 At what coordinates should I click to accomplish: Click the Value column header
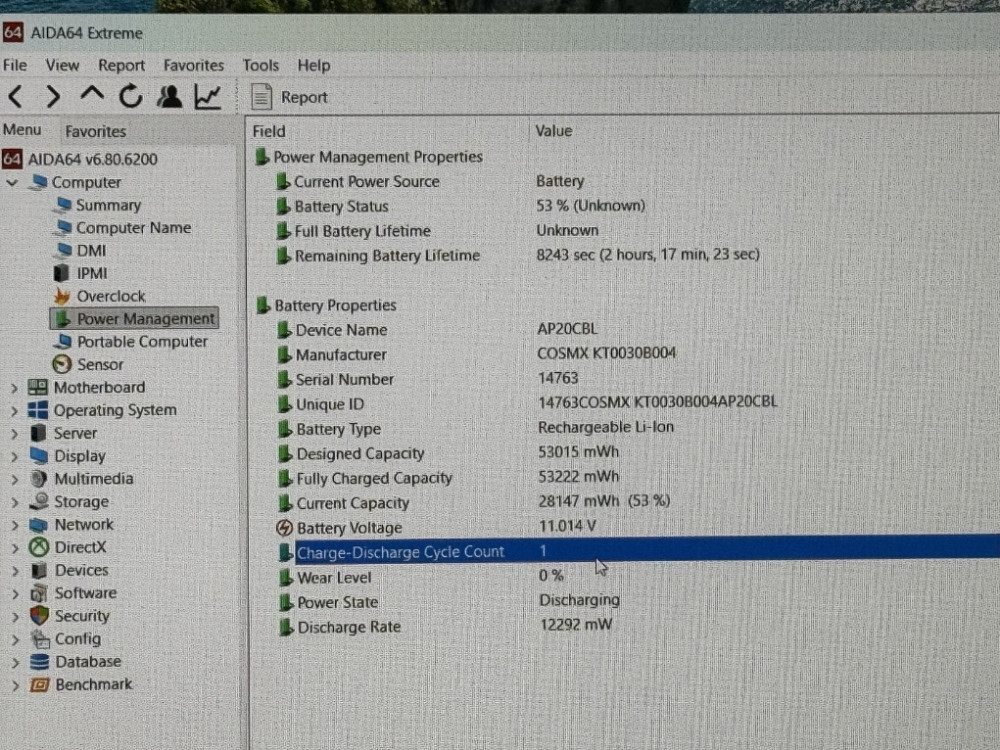point(554,131)
